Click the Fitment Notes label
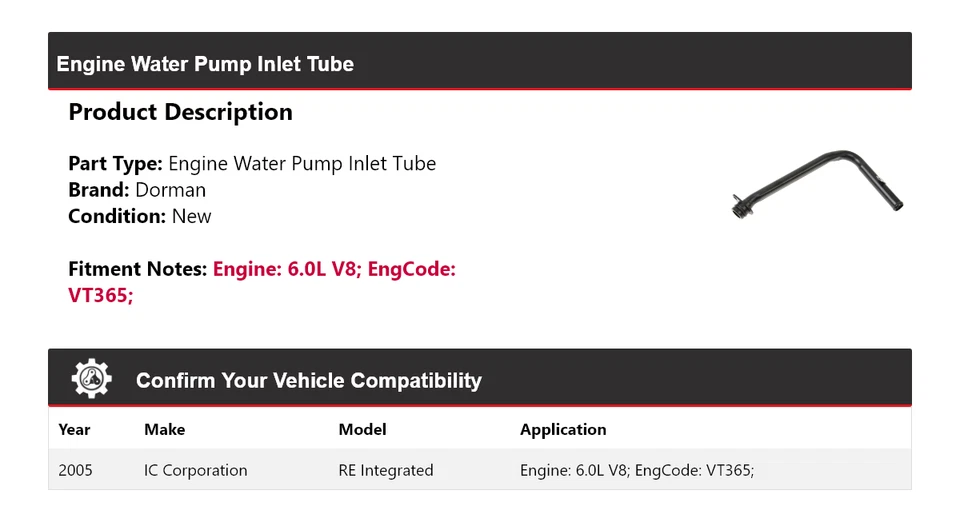The height and width of the screenshot is (522, 960). click(138, 269)
